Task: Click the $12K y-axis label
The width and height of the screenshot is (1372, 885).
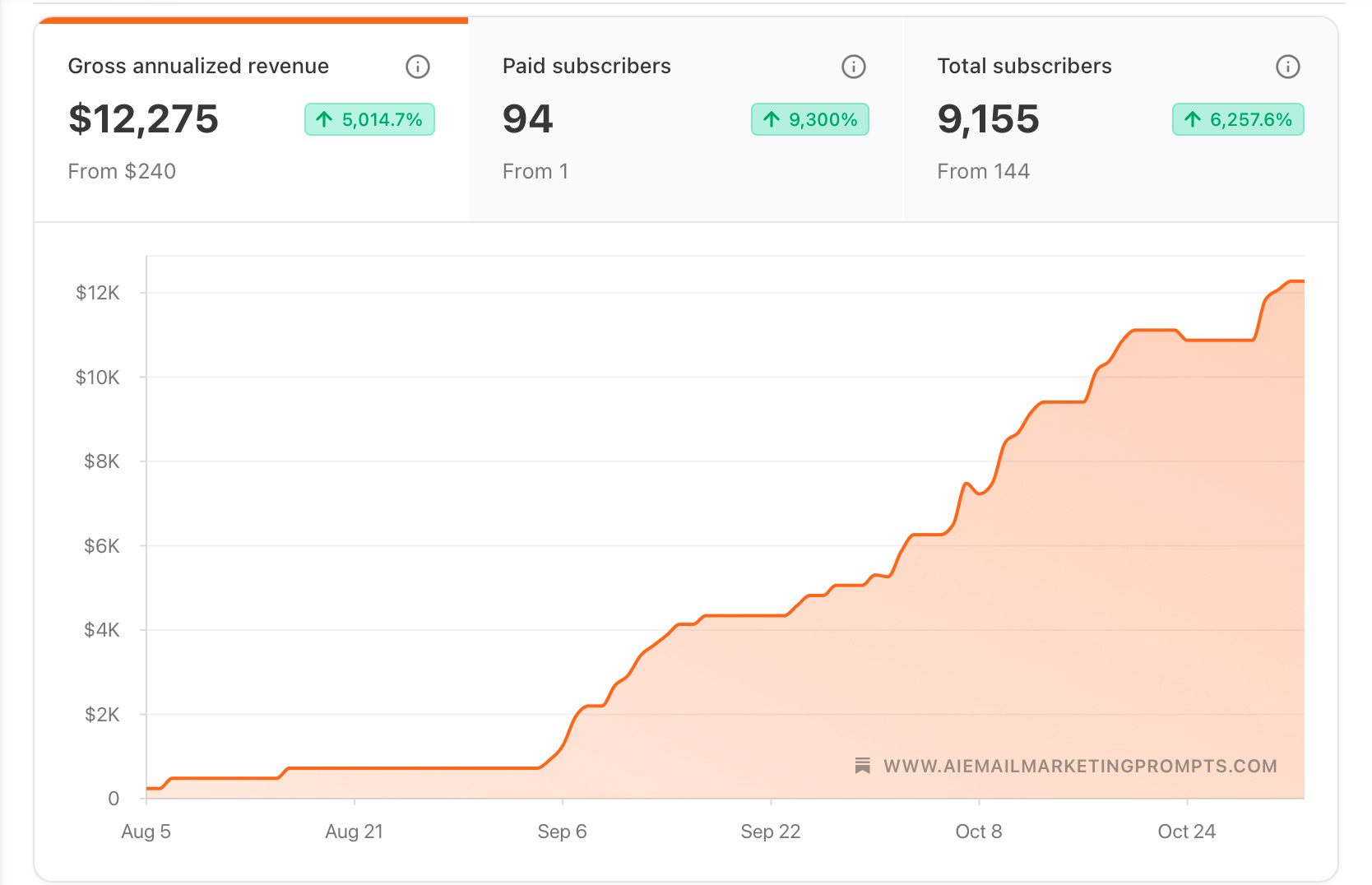Action: coord(98,293)
